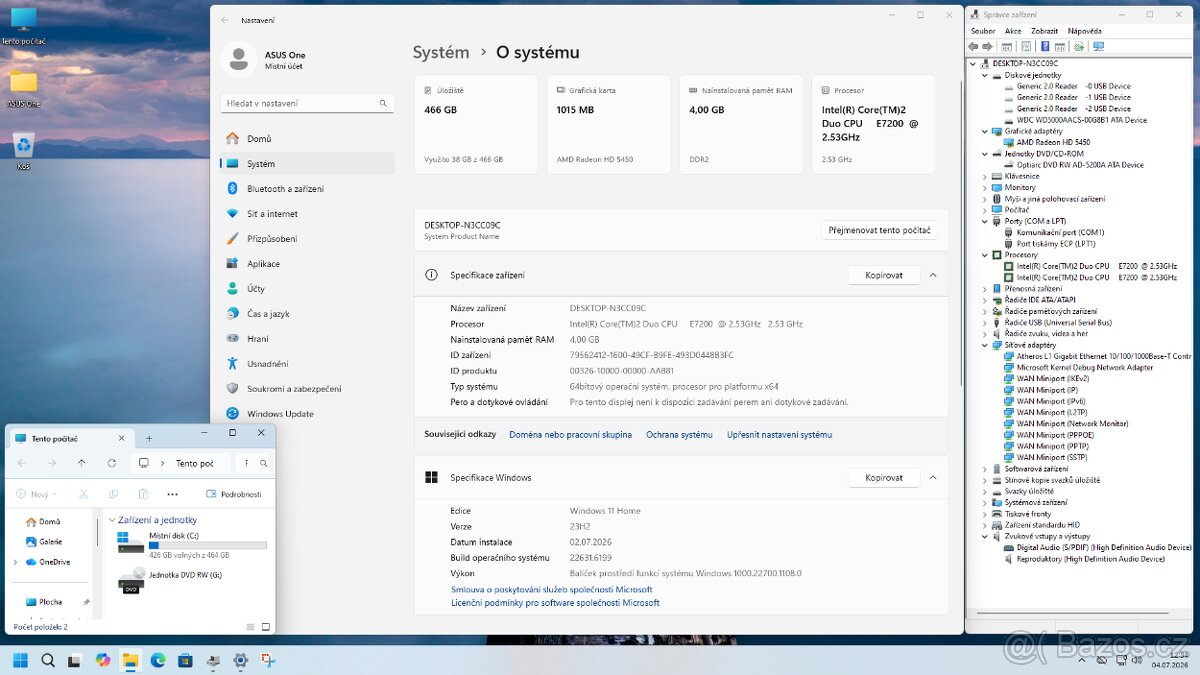This screenshot has height=675, width=1200.
Task: Click Místní disk (C:) usage bar
Action: click(208, 546)
